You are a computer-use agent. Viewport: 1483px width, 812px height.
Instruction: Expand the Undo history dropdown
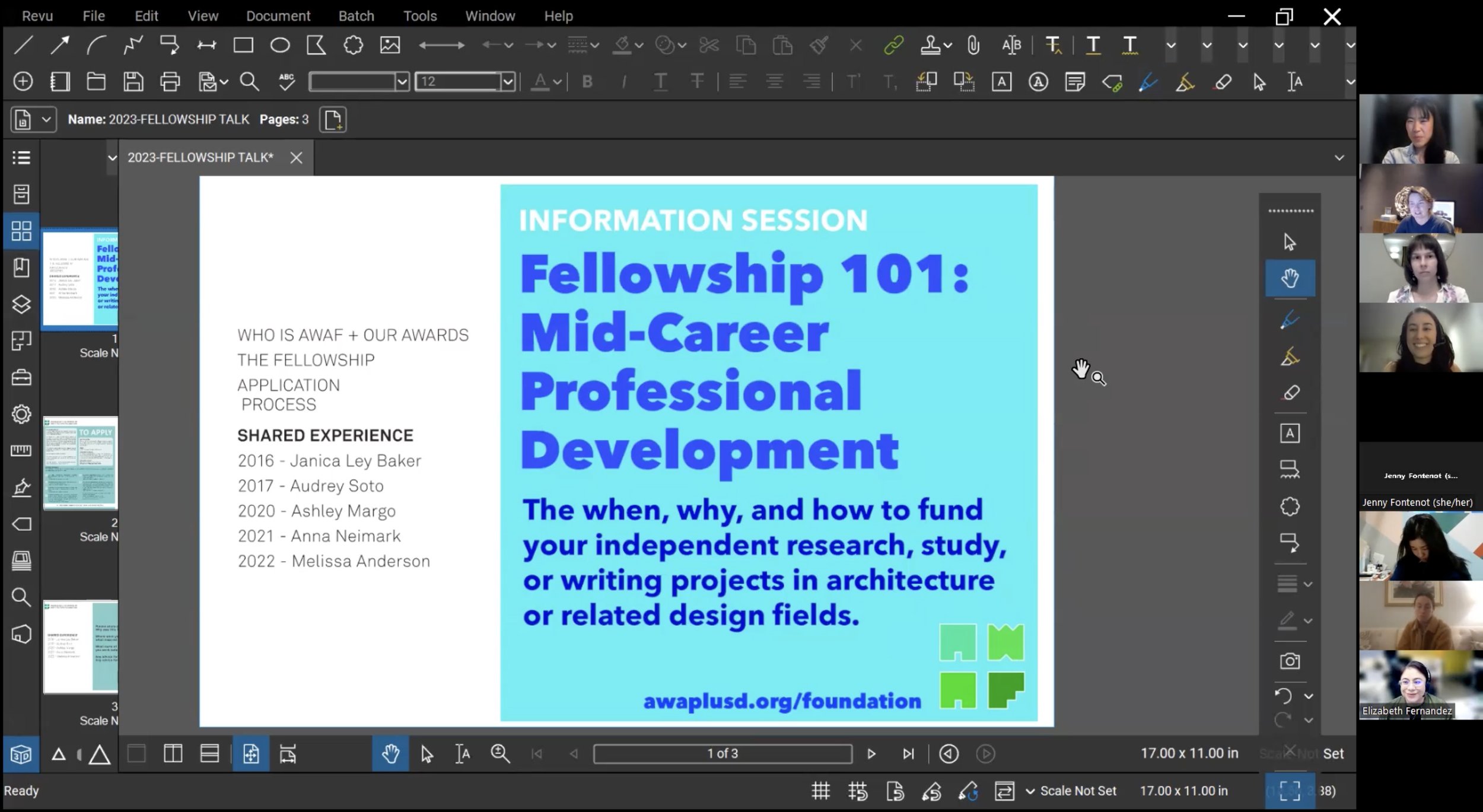point(1309,696)
